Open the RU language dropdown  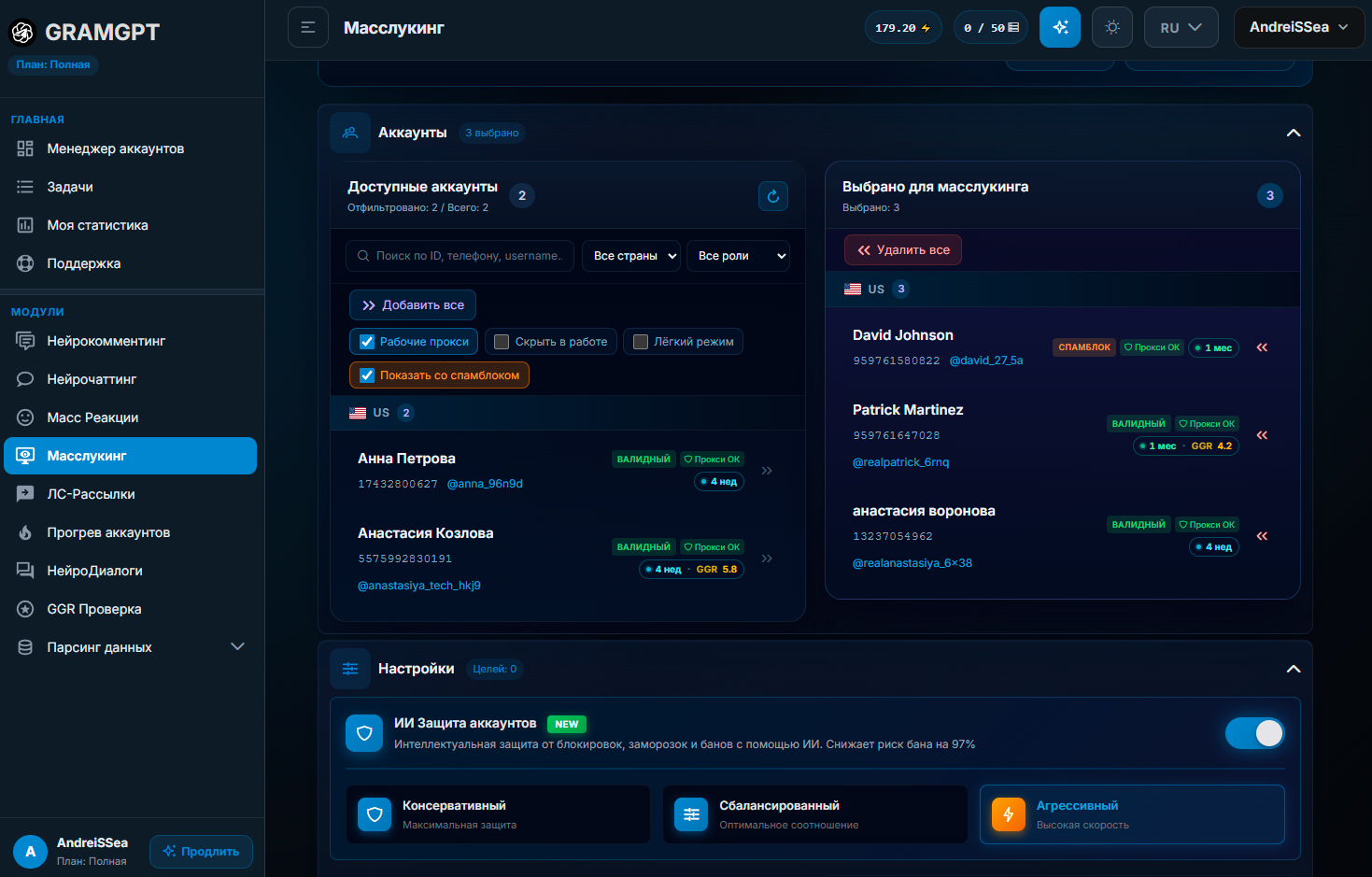[x=1181, y=28]
